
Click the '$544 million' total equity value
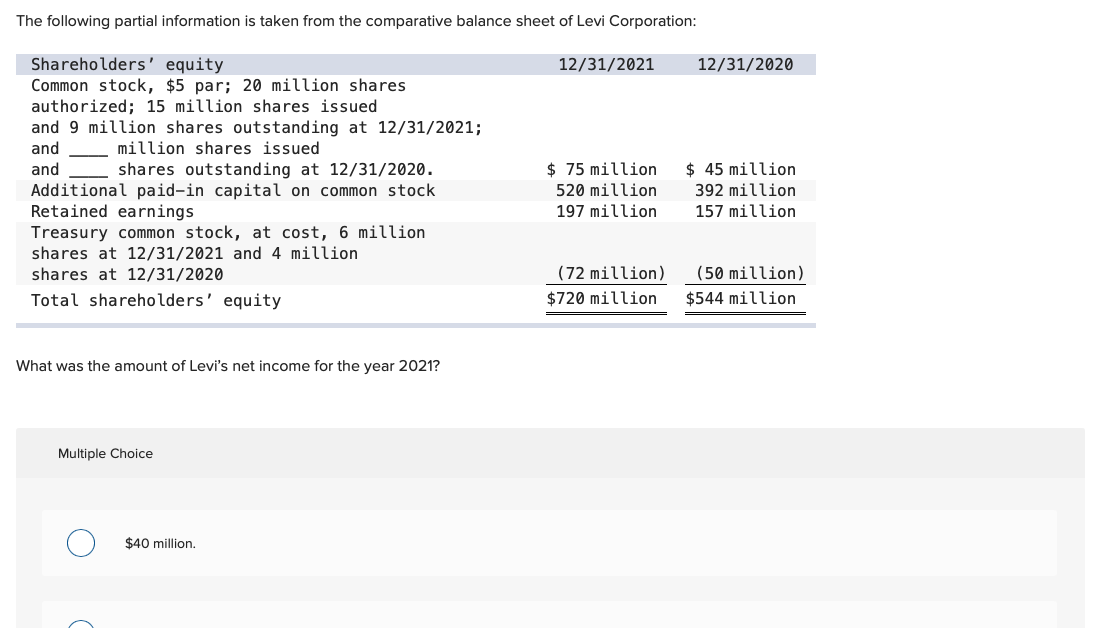[741, 299]
